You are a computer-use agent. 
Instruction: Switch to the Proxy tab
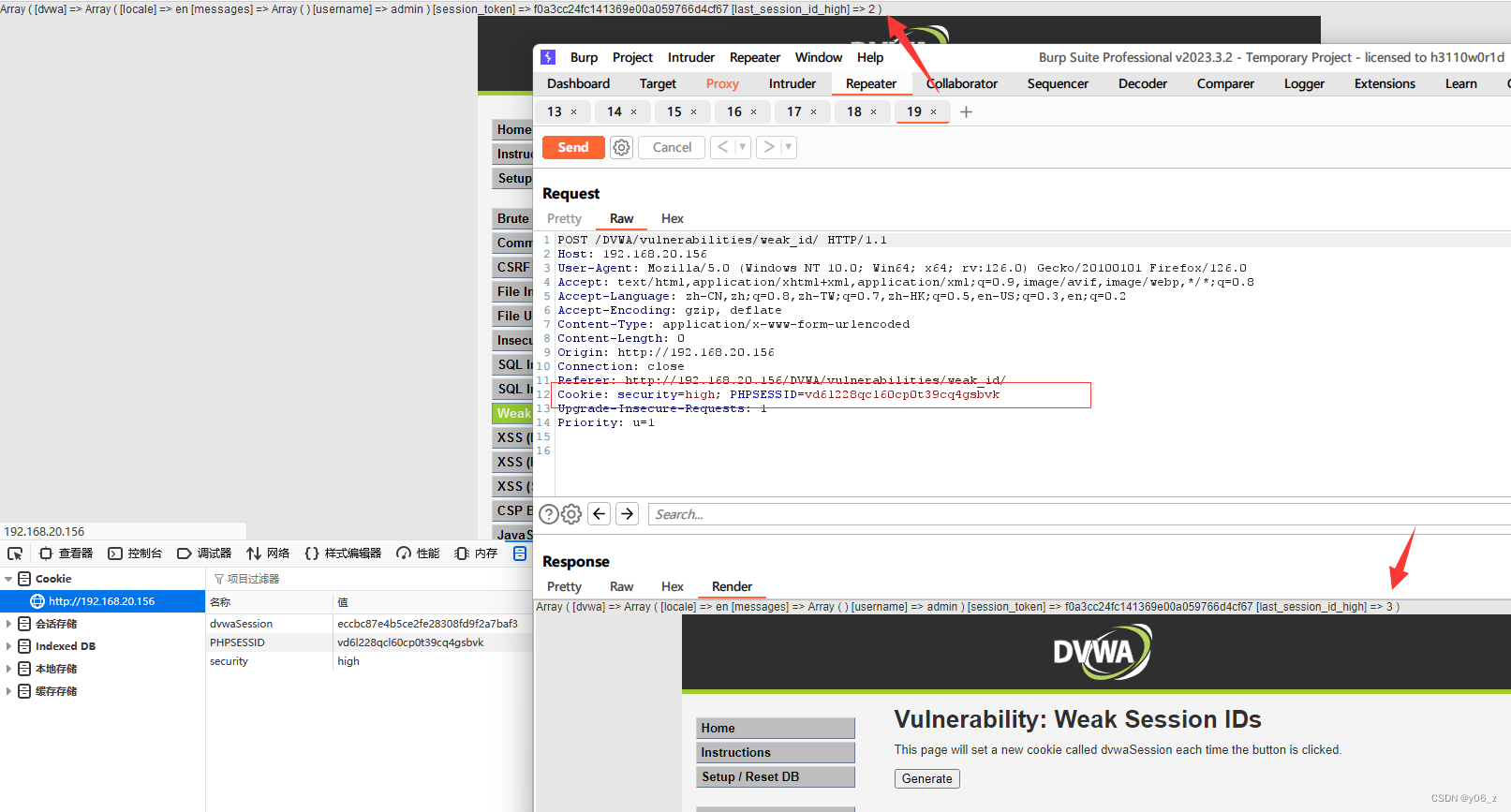722,83
